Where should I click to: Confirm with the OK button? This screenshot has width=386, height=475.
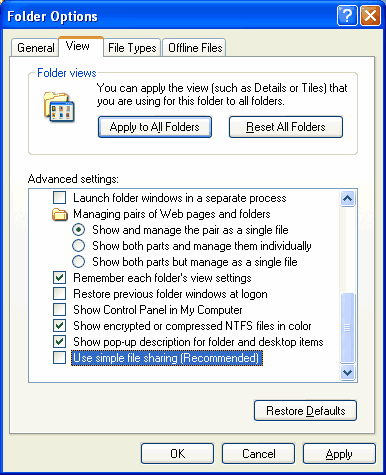tap(177, 454)
